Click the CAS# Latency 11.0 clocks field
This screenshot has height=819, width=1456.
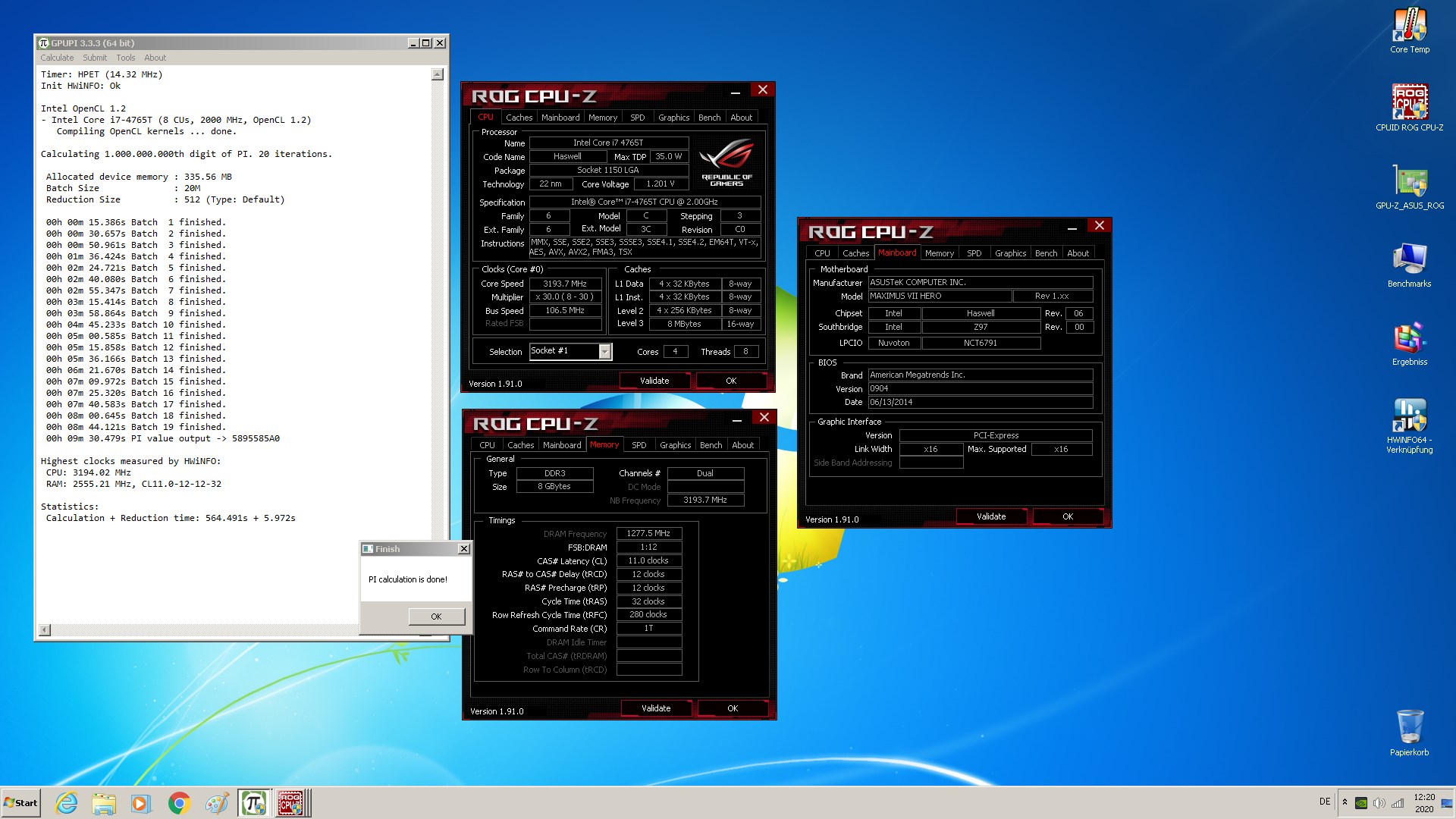648,561
